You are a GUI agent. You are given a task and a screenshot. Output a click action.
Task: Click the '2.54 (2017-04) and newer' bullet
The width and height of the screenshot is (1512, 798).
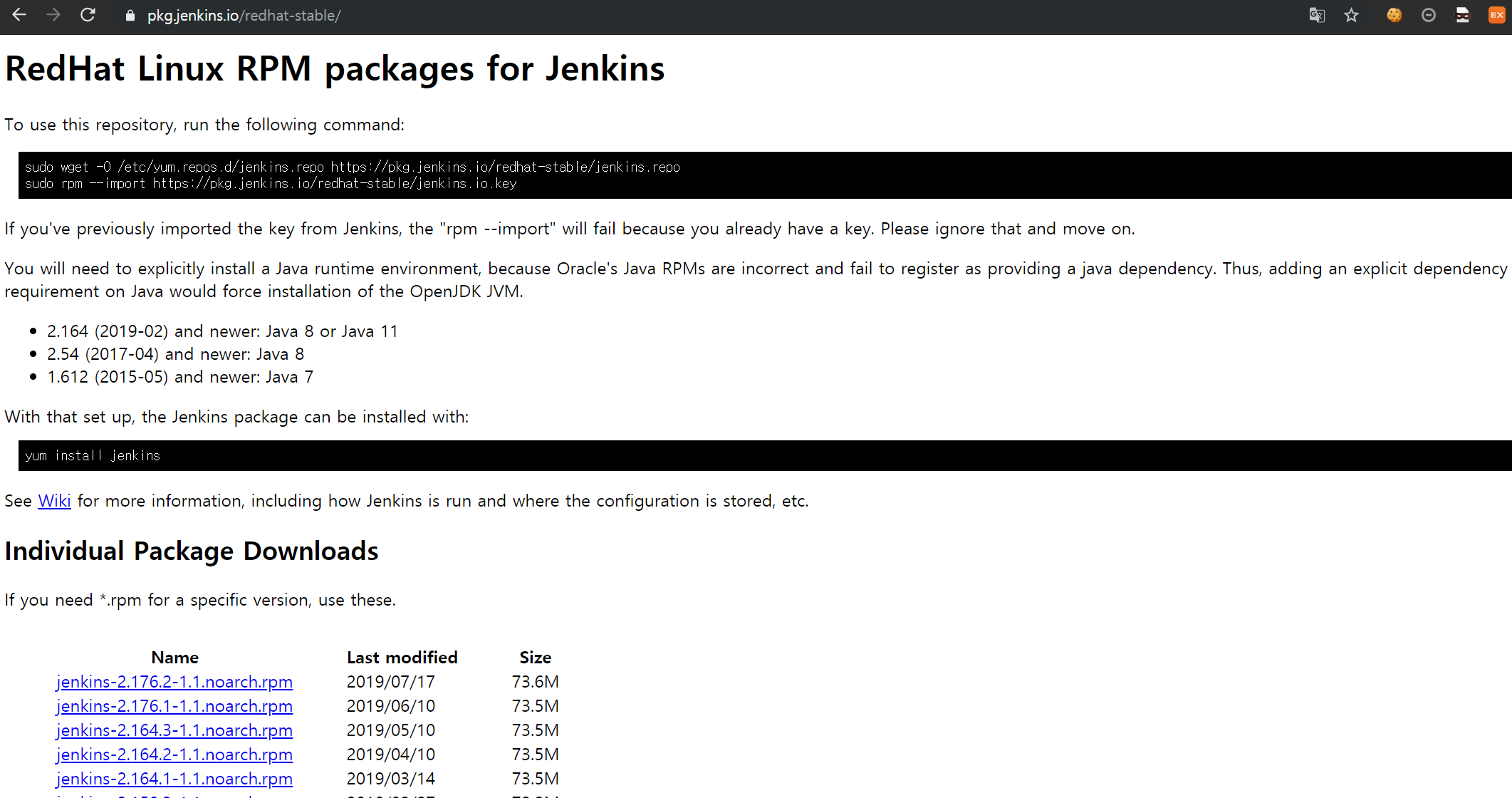[176, 354]
